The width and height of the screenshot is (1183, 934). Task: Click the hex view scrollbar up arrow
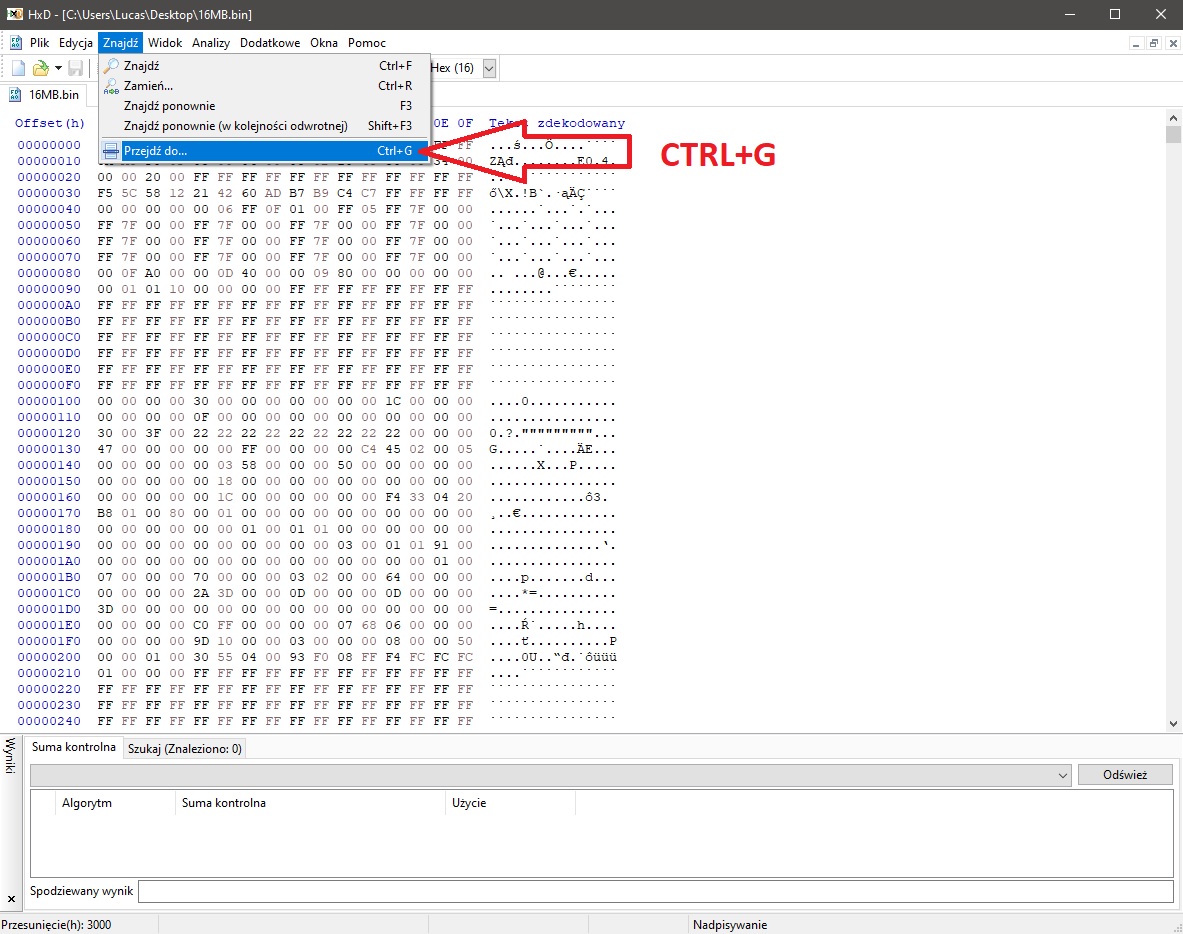(x=1173, y=118)
